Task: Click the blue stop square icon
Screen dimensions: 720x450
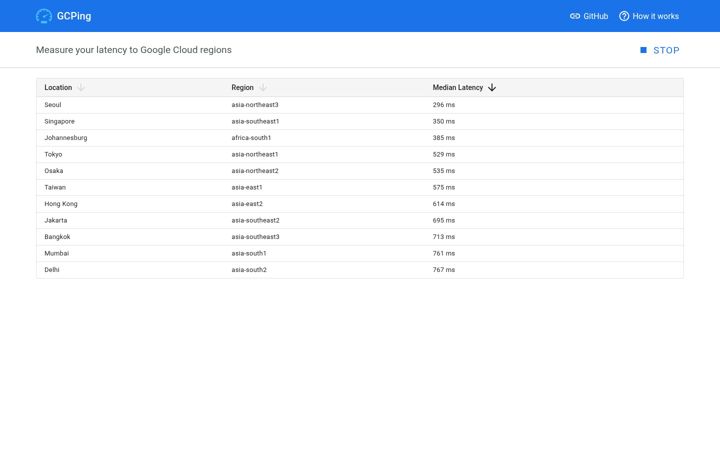Action: coord(643,50)
